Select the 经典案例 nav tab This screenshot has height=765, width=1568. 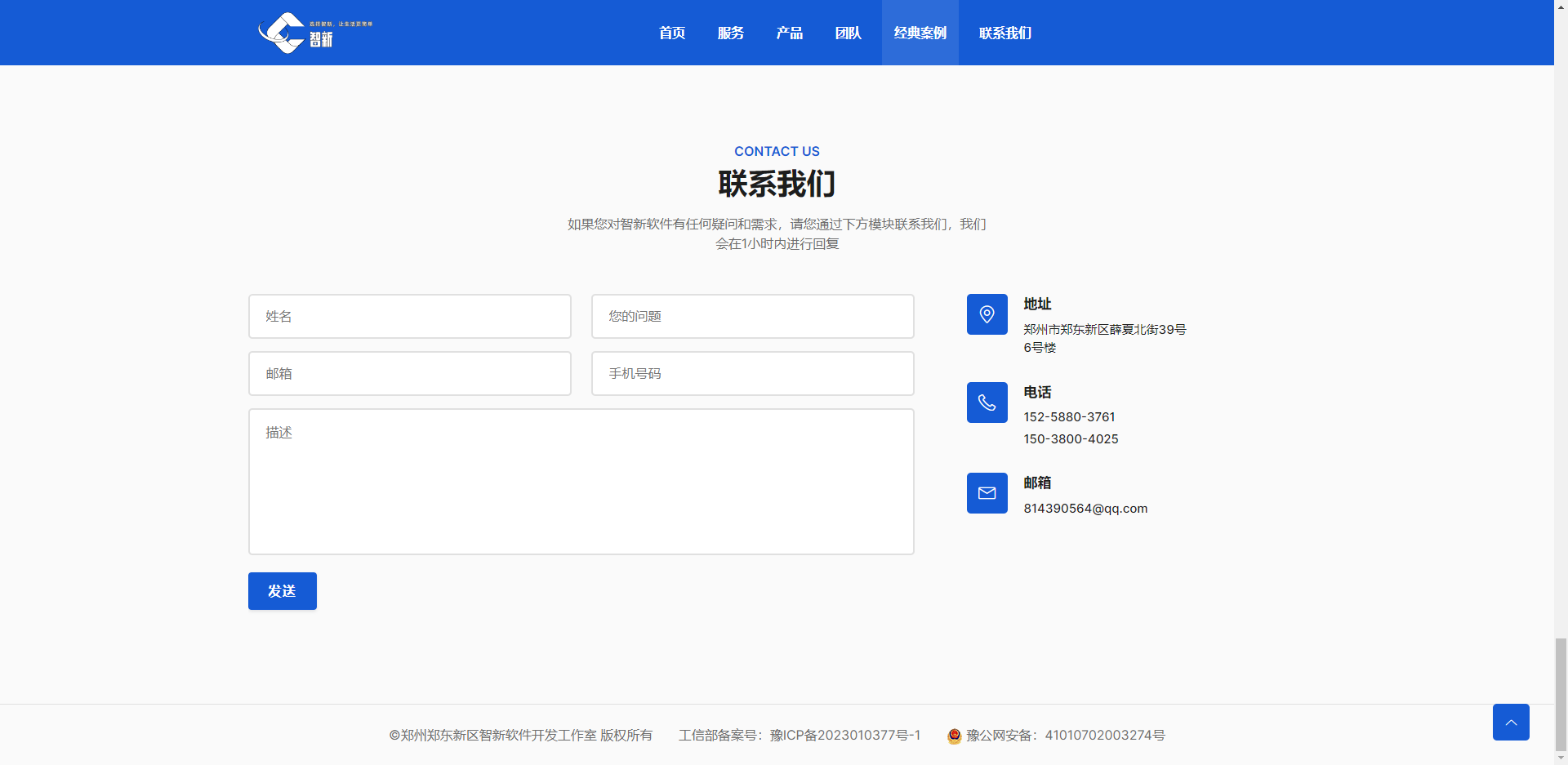pyautogui.click(x=920, y=33)
